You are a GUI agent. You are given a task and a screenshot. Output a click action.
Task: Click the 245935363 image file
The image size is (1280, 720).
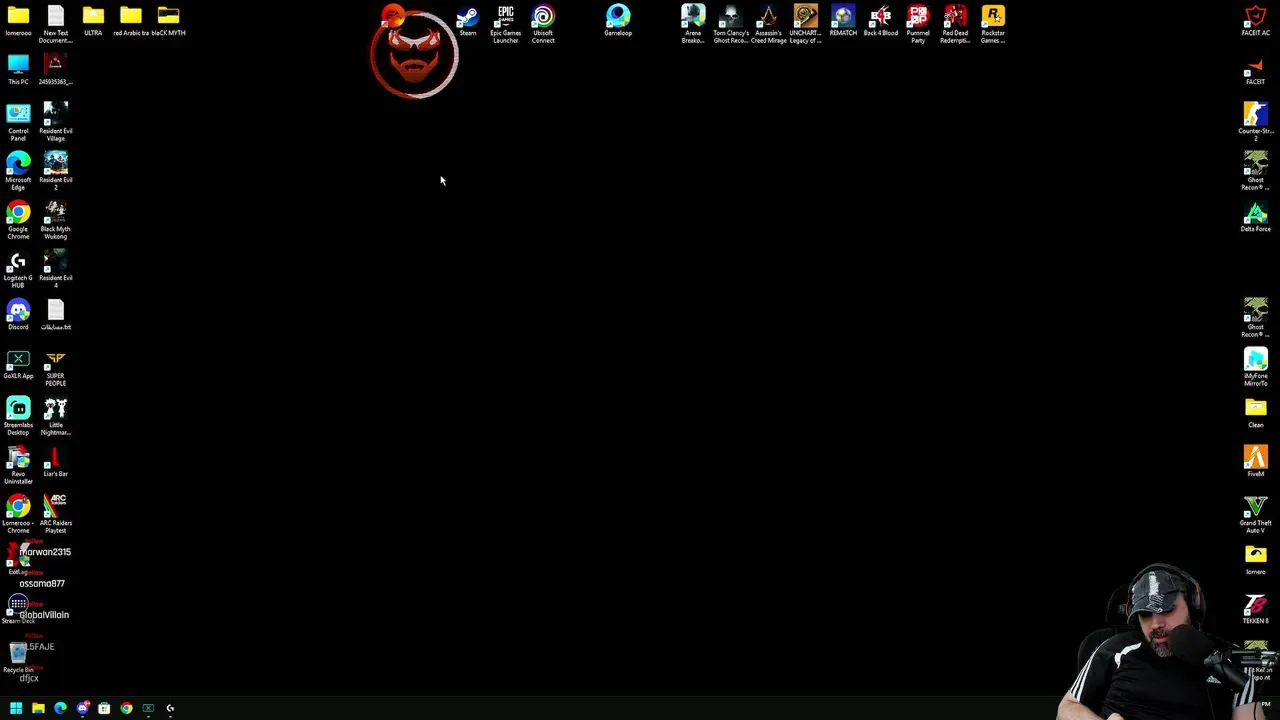coord(56,70)
